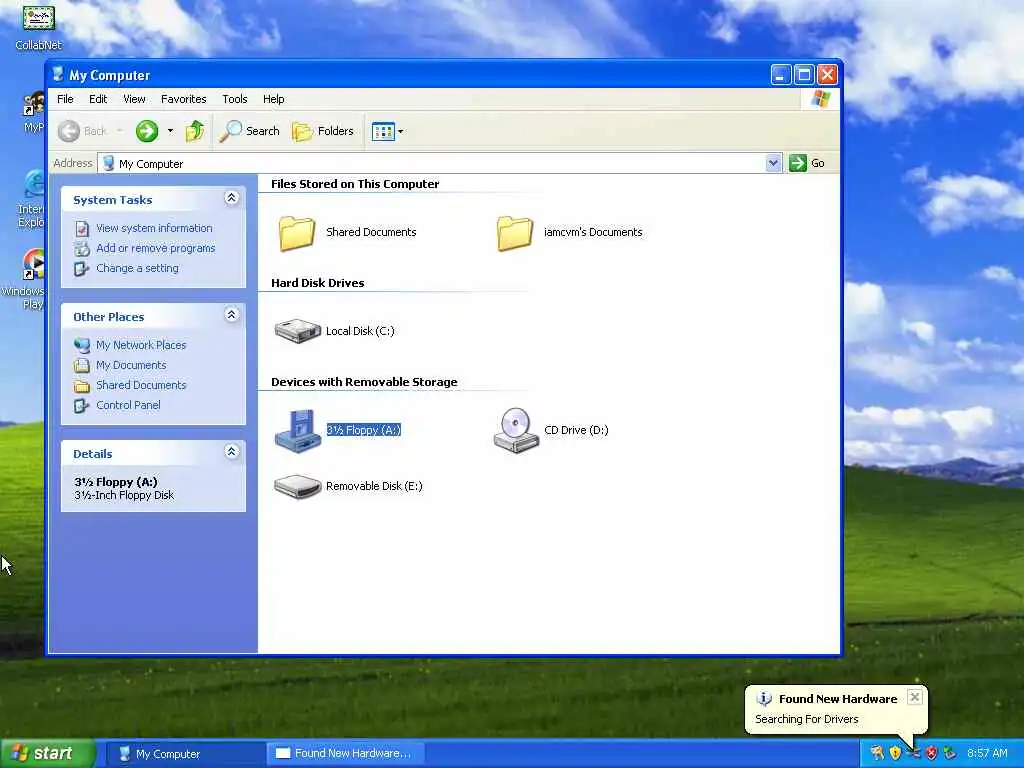Click the Shared Documents sidebar icon

[82, 386]
